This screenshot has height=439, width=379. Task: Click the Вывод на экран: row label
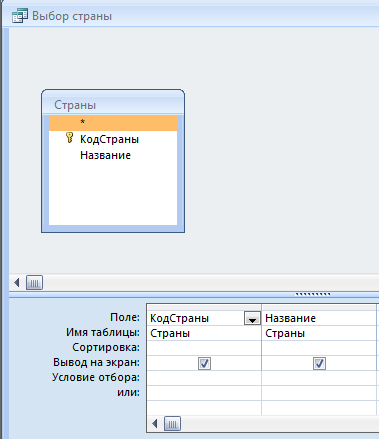point(96,362)
